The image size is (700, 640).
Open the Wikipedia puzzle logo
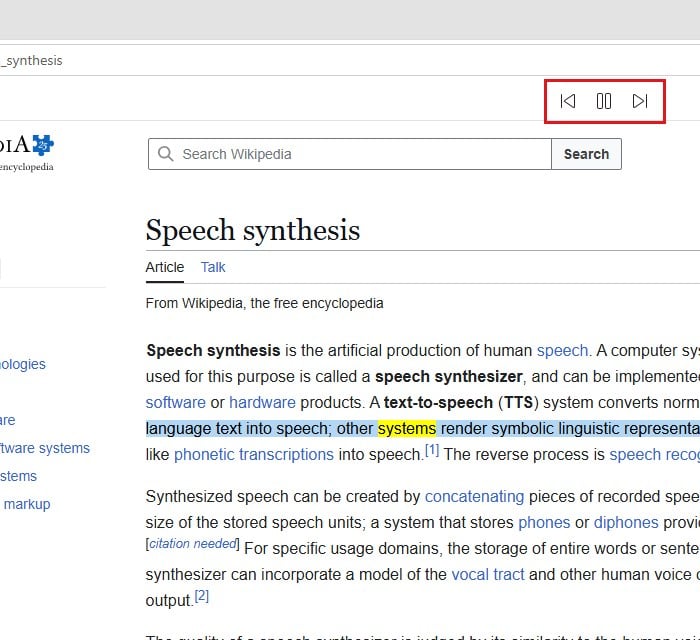[x=43, y=145]
